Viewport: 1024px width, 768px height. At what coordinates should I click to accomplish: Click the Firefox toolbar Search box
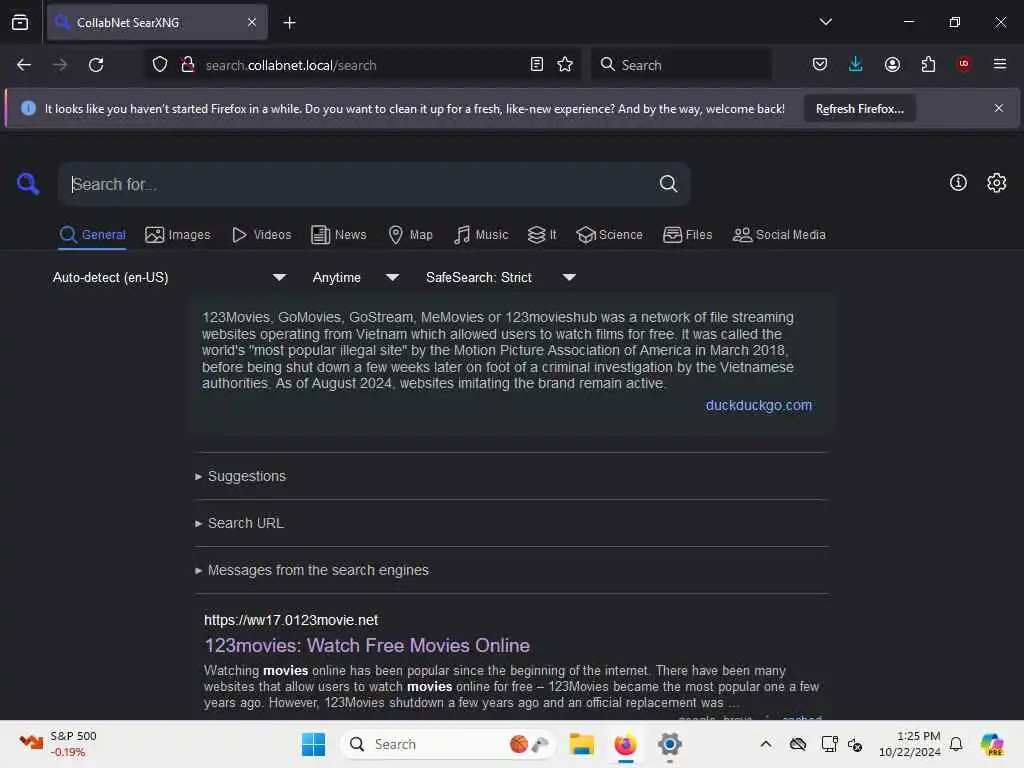pos(682,65)
